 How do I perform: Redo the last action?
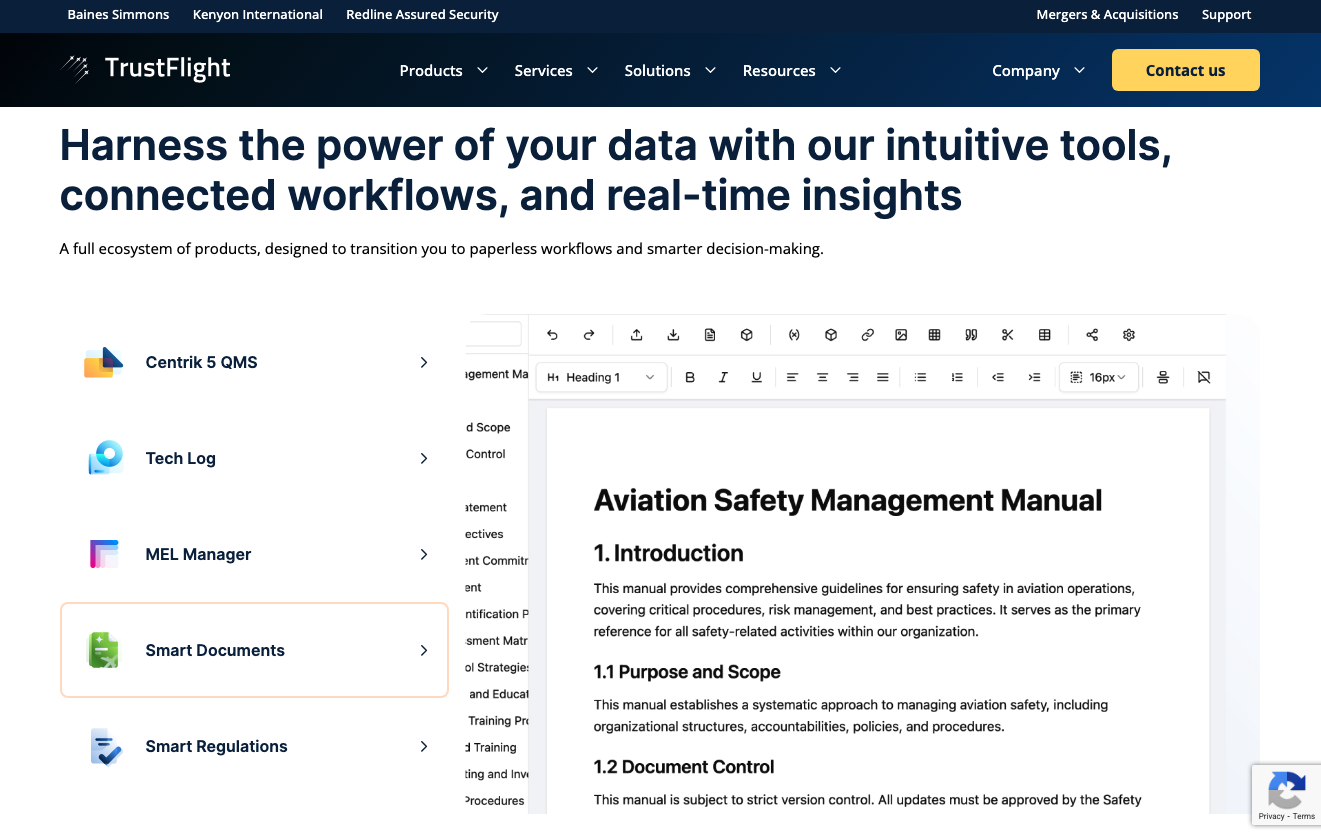(x=588, y=335)
